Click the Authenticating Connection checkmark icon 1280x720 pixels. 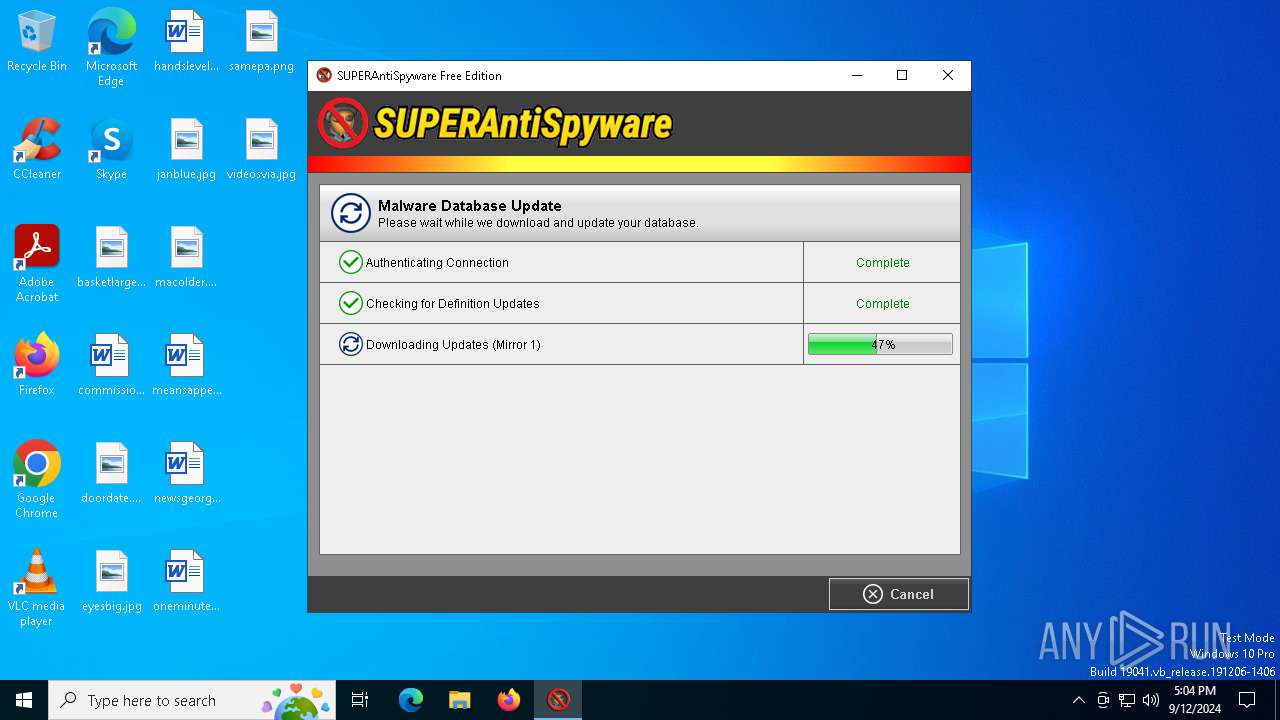coord(350,262)
